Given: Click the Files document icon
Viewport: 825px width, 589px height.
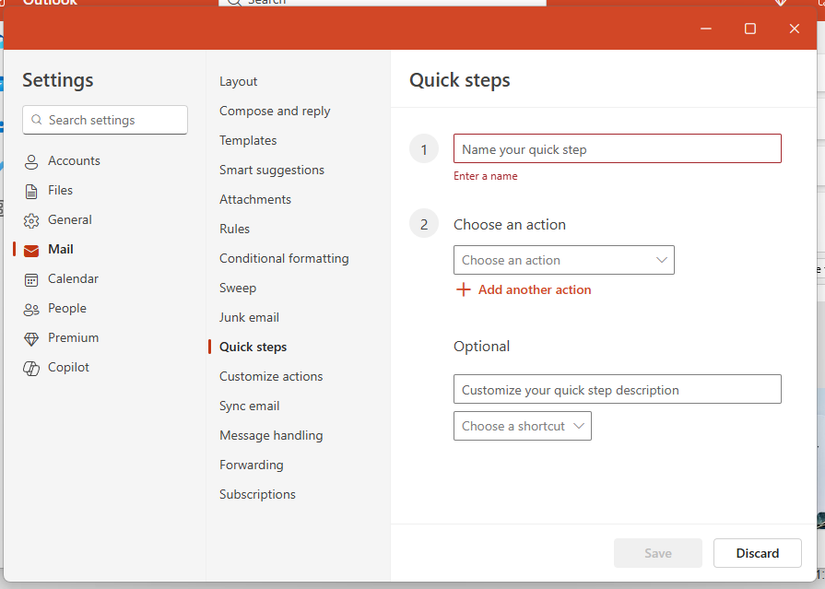Looking at the screenshot, I should pos(31,191).
